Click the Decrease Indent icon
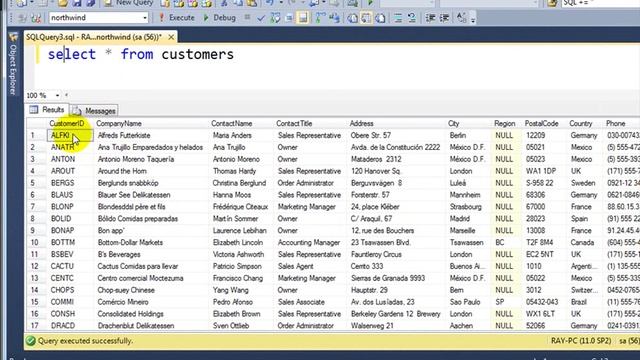The height and width of the screenshot is (360, 640). pos(430,18)
